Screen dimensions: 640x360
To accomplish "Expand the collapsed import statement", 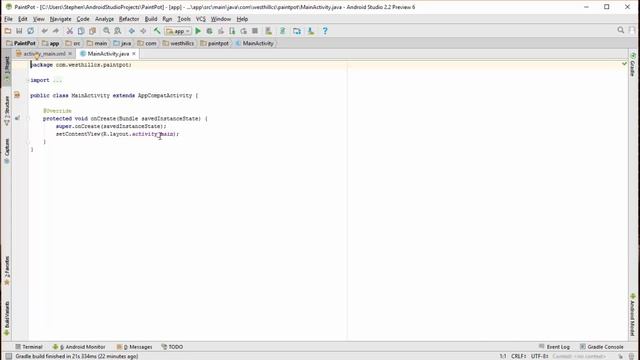I will (58, 80).
